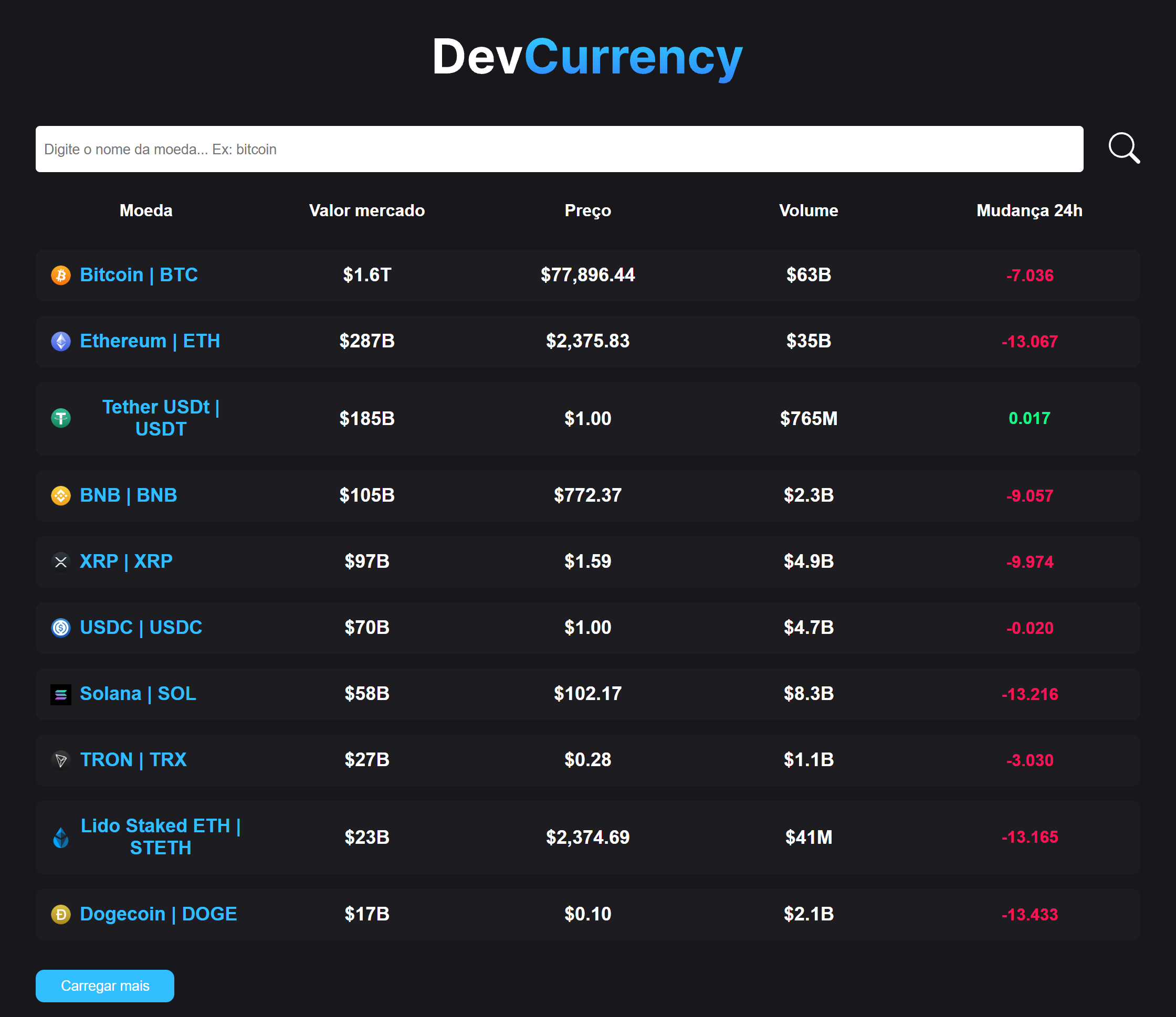This screenshot has width=1176, height=1017.
Task: Click the Solana coin icon
Action: click(61, 694)
